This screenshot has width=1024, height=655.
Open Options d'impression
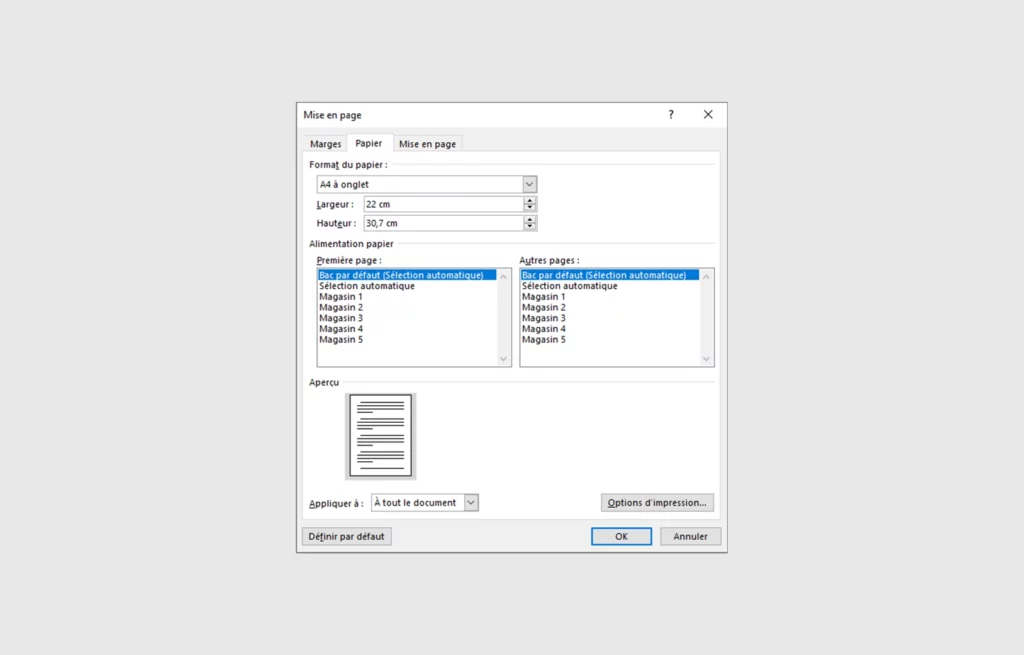(x=657, y=503)
